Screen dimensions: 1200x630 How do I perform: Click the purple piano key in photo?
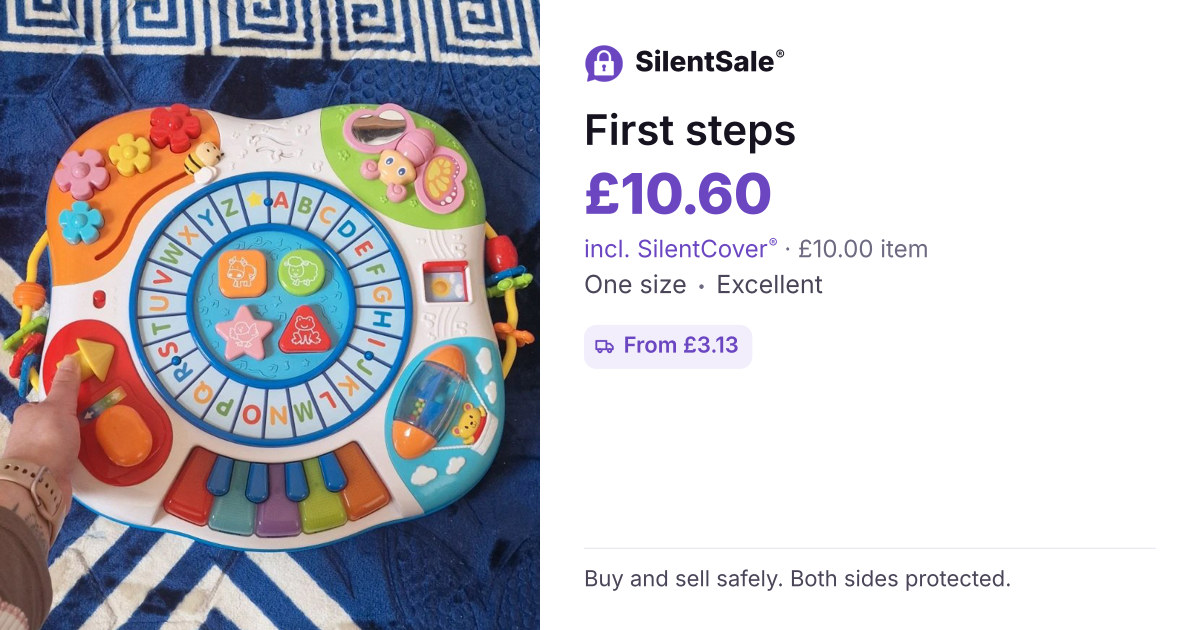(275, 512)
